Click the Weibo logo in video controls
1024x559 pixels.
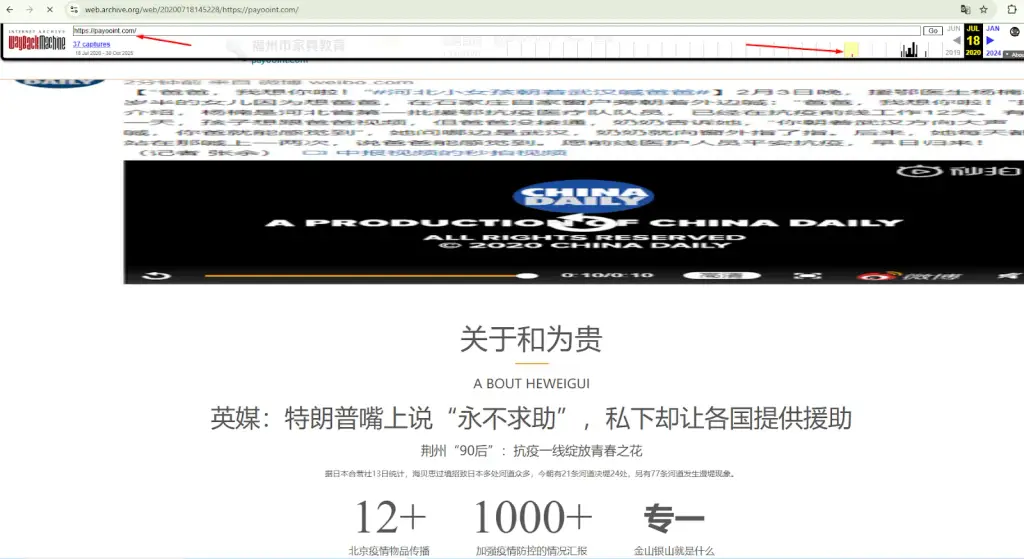tap(910, 276)
